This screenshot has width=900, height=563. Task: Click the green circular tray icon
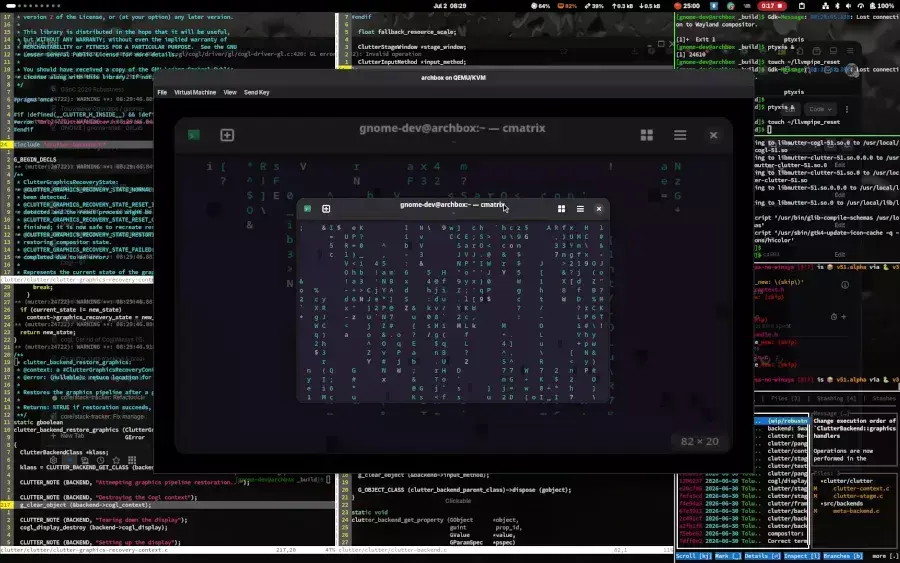click(731, 6)
